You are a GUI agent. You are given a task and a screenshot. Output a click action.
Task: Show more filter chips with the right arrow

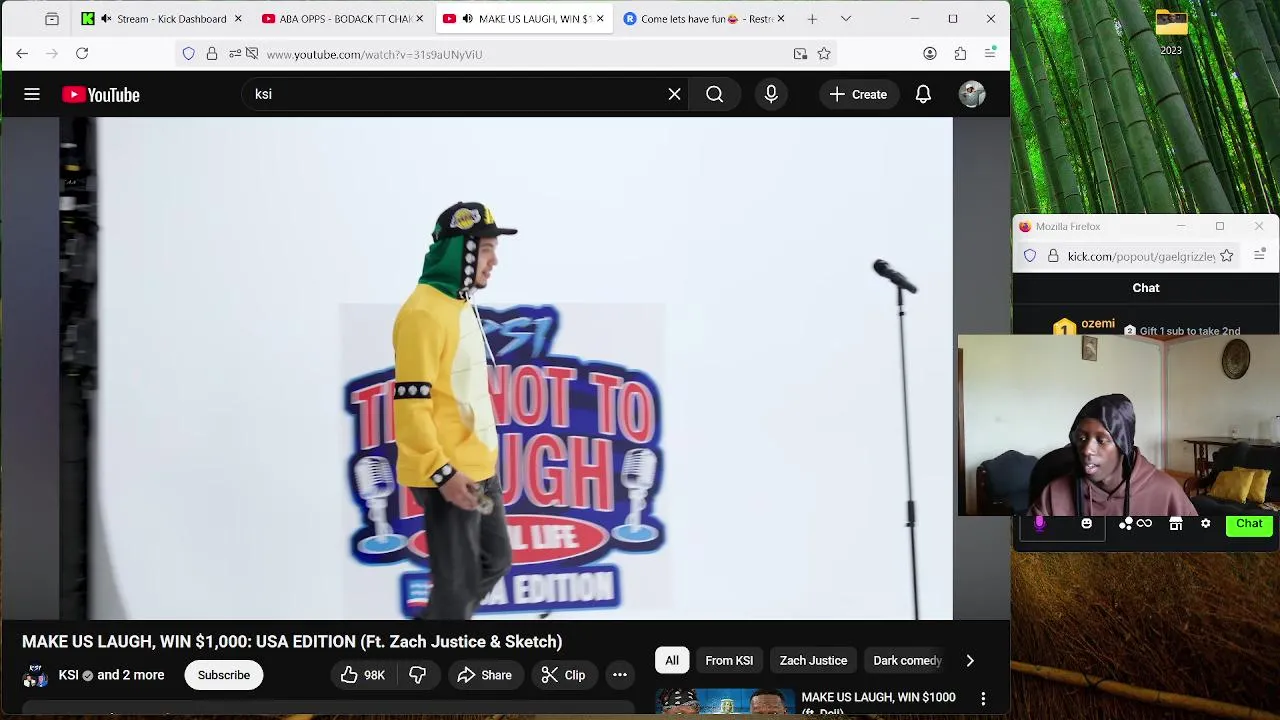[970, 660]
